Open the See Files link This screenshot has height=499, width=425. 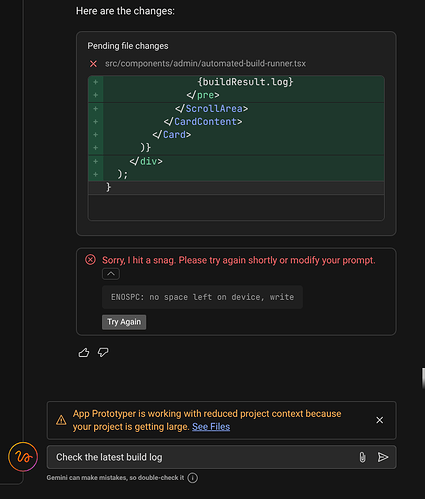coord(211,427)
